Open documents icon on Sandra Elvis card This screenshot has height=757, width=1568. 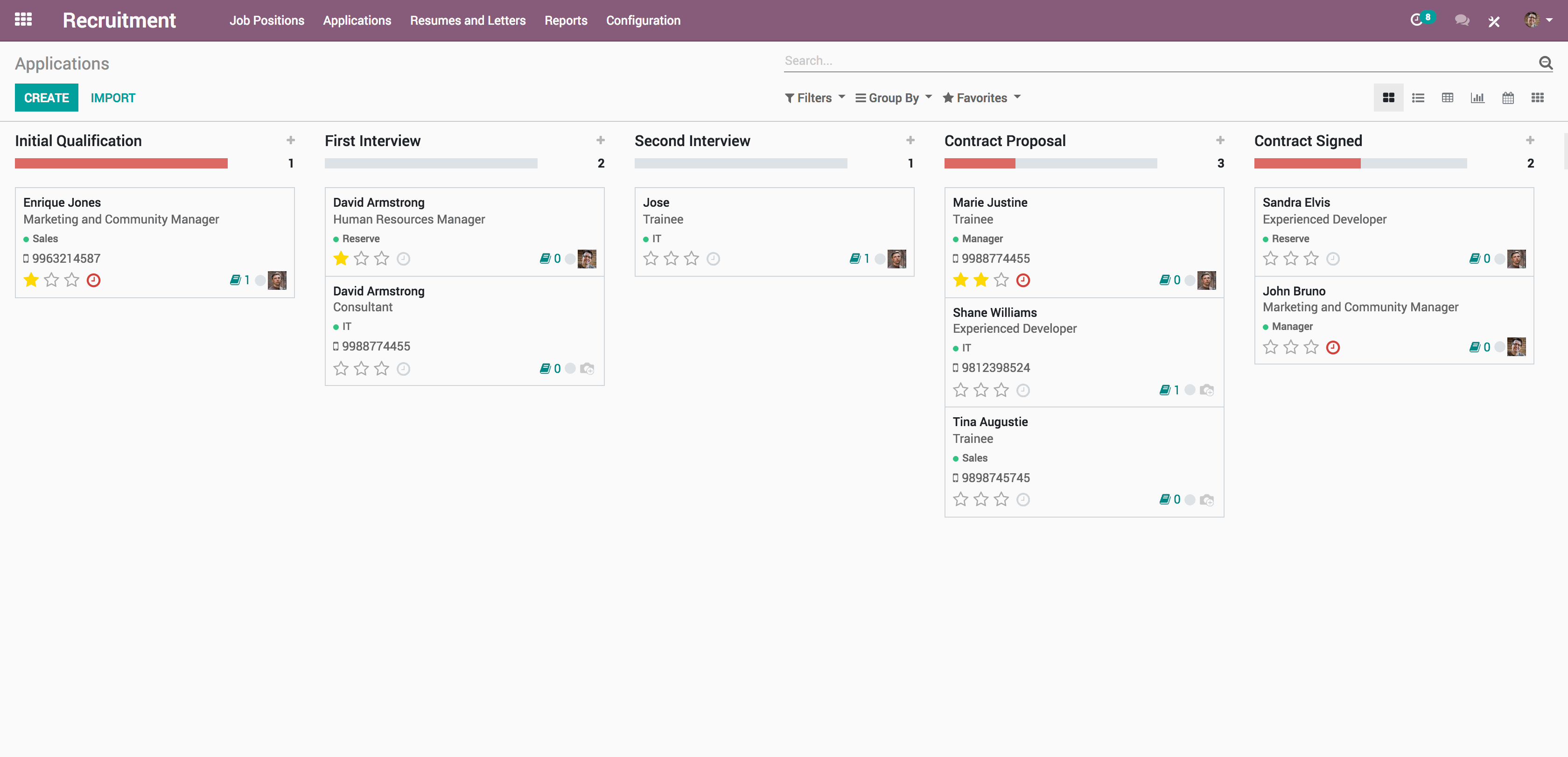[1474, 259]
